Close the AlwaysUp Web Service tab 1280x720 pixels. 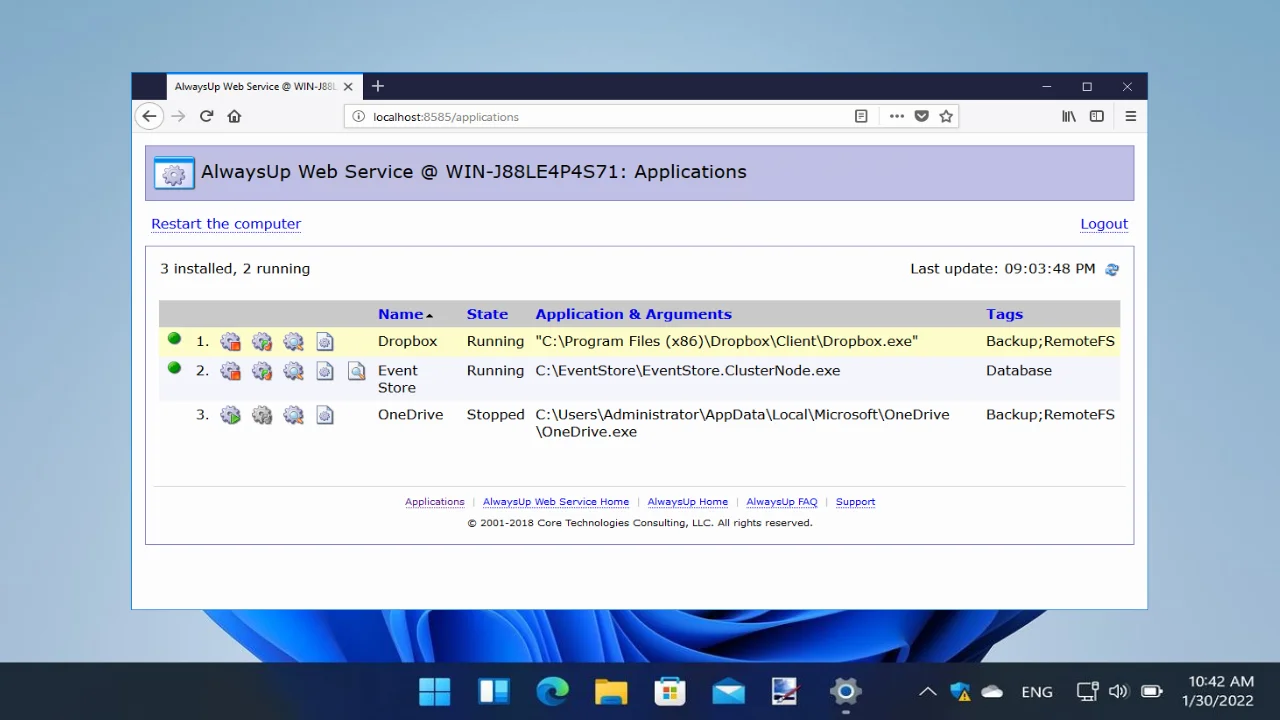(x=348, y=87)
